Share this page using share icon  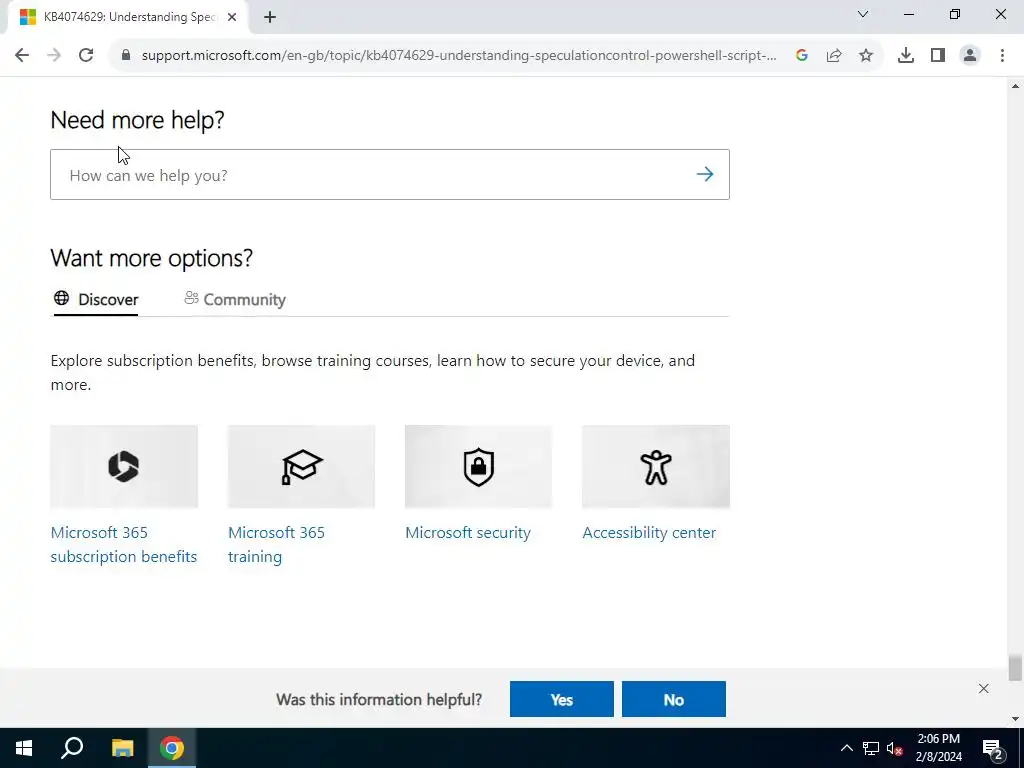(x=834, y=56)
